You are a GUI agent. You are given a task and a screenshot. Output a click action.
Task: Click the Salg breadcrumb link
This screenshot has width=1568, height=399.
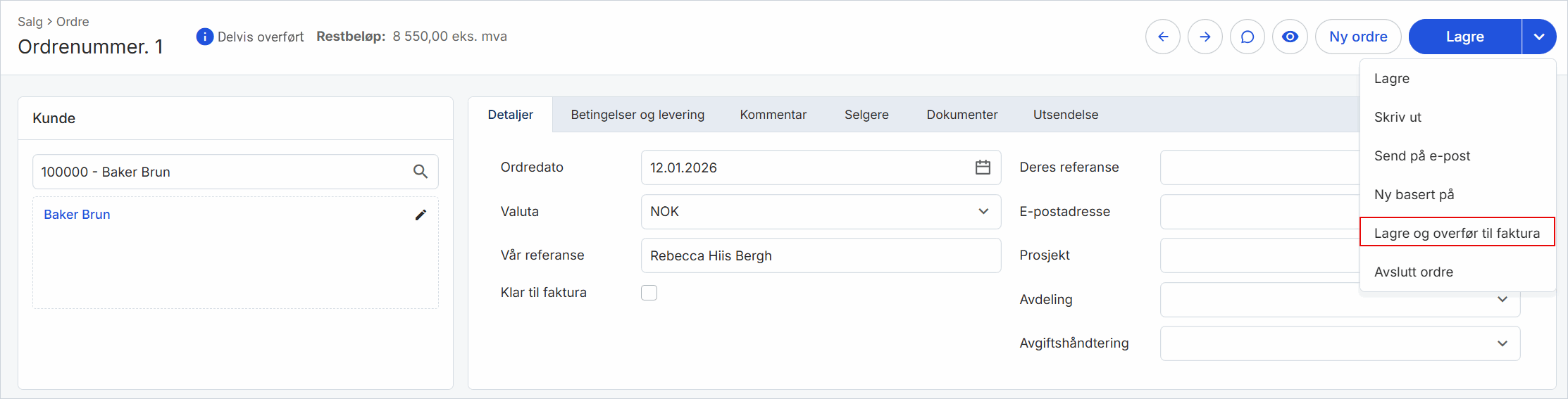[30, 22]
